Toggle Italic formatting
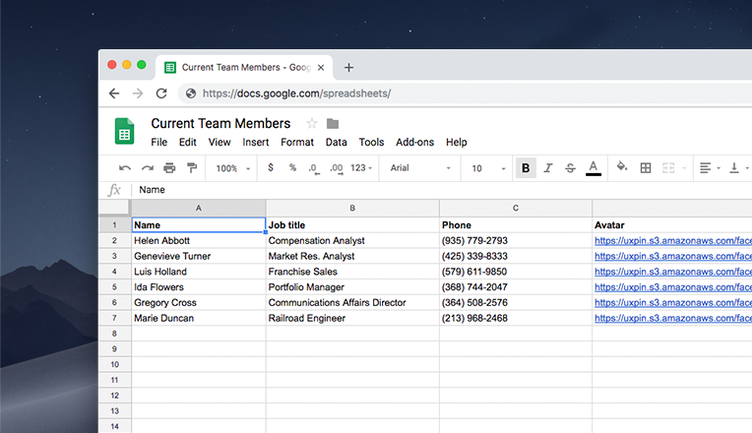 [548, 168]
